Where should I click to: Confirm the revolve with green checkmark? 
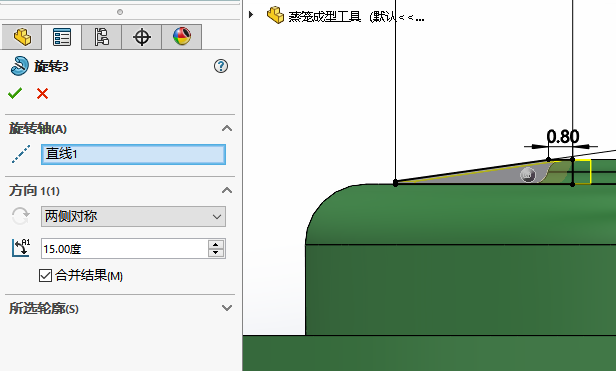click(15, 94)
